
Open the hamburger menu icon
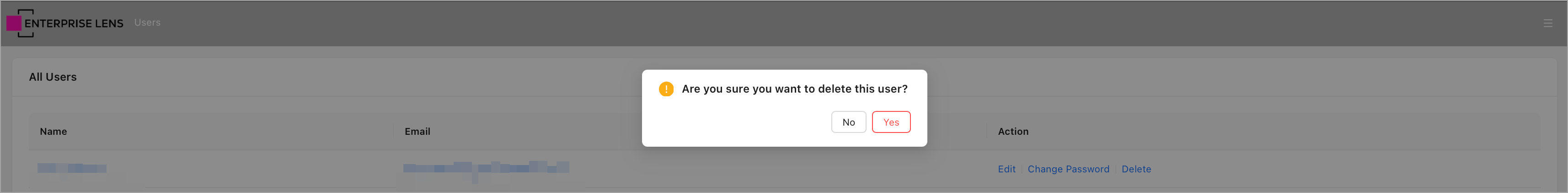1547,23
